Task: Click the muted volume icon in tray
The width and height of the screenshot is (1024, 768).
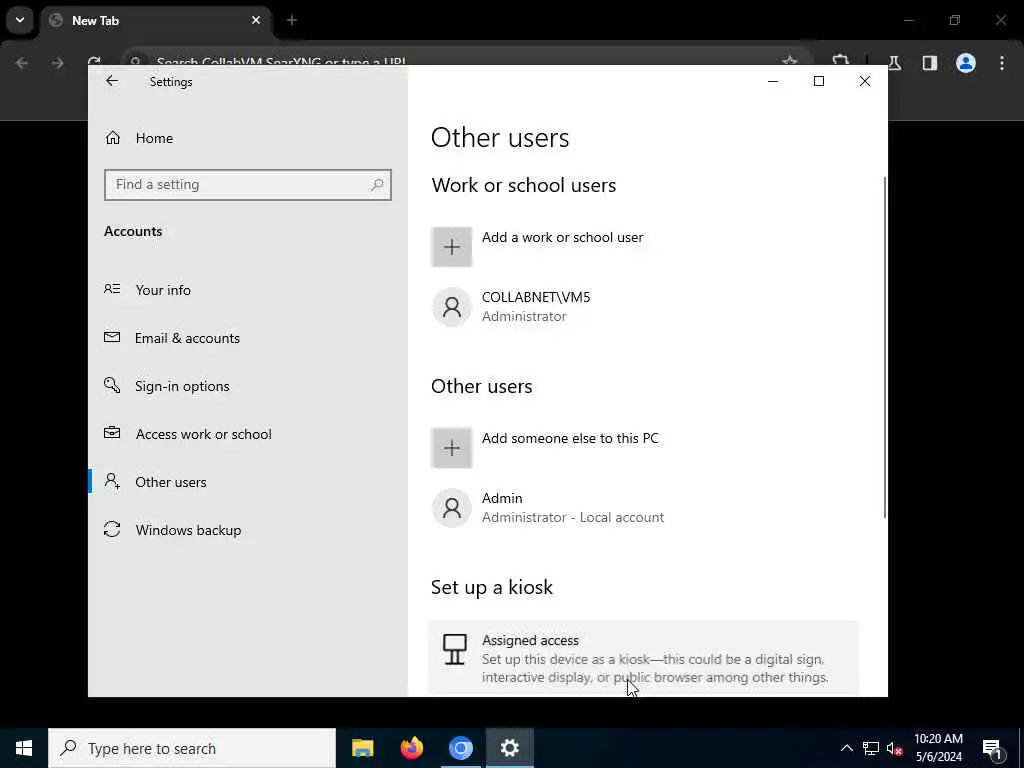Action: [894, 748]
